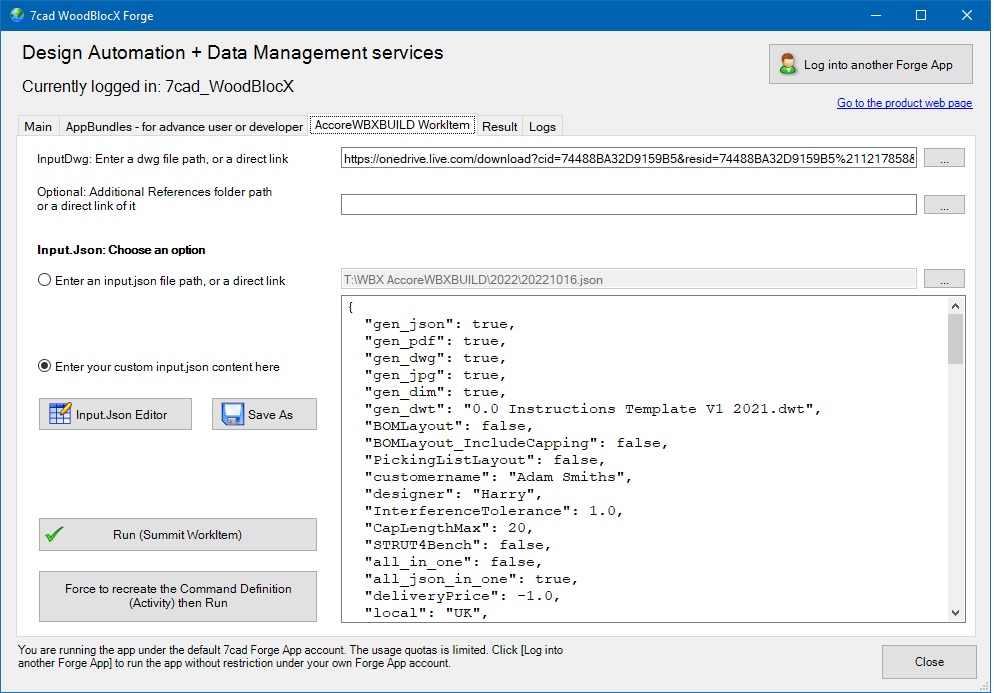Click the "gen_dwg": true line
The image size is (994, 693).
(436, 358)
